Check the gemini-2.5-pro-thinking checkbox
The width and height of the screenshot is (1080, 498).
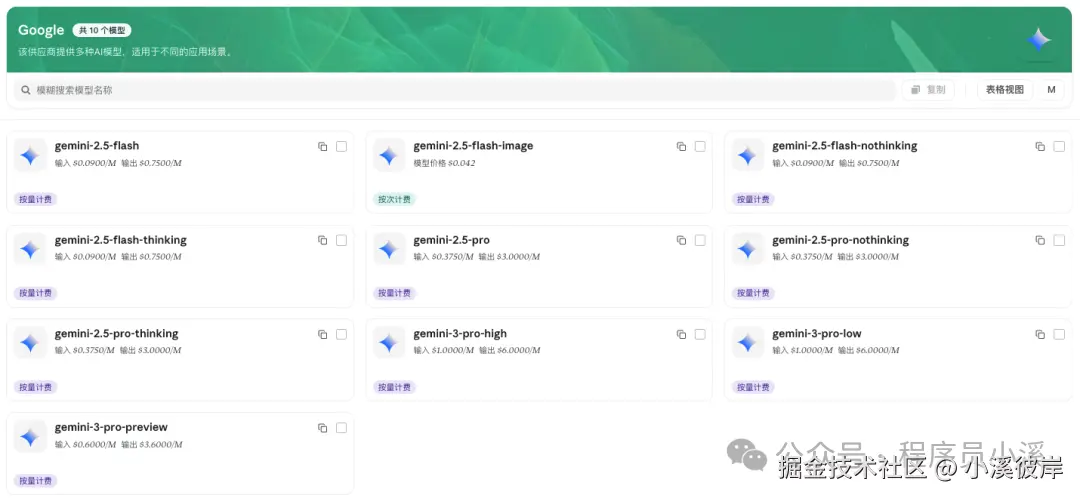click(342, 335)
